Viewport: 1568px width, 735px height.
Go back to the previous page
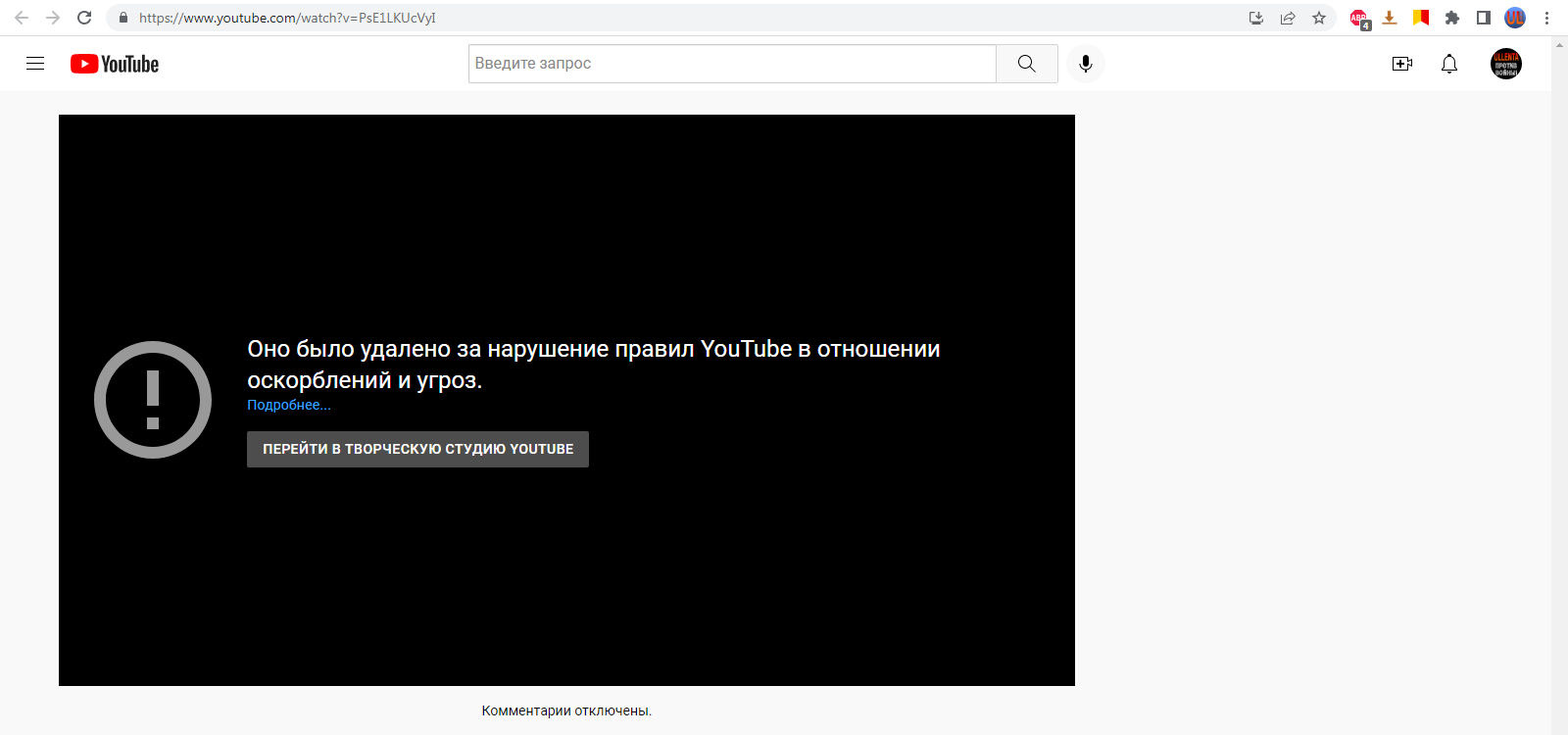tap(22, 18)
